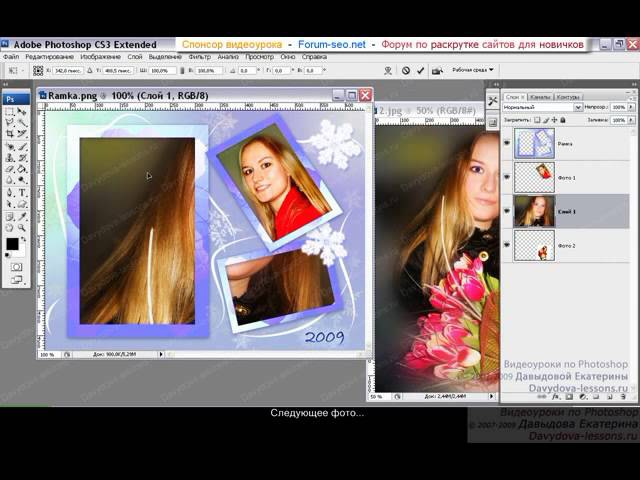640x480 pixels.
Task: Switch to the Контуры tab
Action: (x=568, y=97)
